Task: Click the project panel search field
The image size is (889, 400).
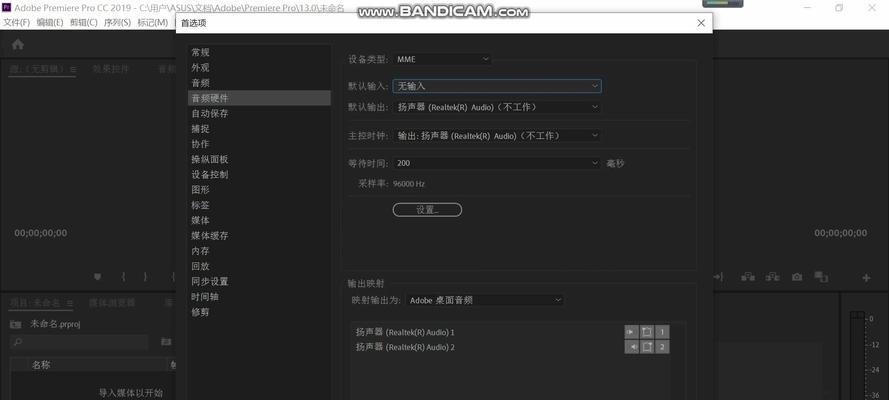Action: pyautogui.click(x=79, y=342)
